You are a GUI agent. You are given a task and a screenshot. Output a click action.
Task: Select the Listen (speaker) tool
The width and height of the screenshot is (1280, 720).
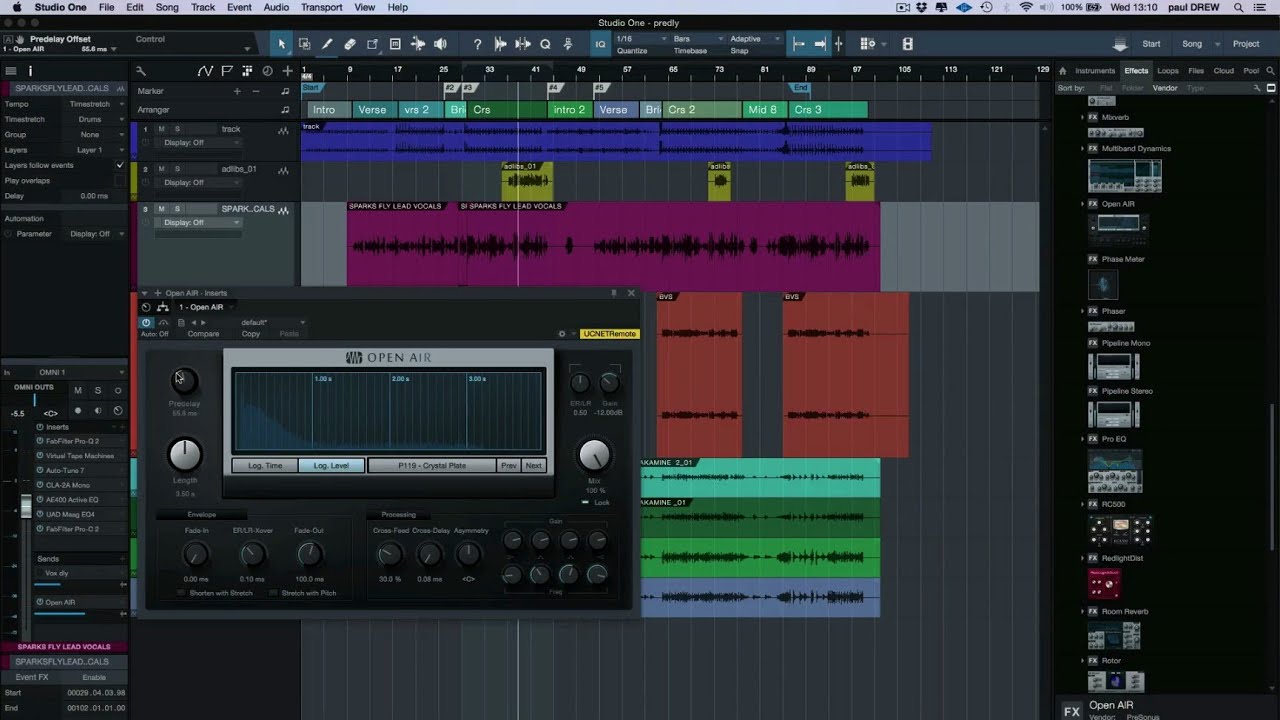click(x=440, y=44)
